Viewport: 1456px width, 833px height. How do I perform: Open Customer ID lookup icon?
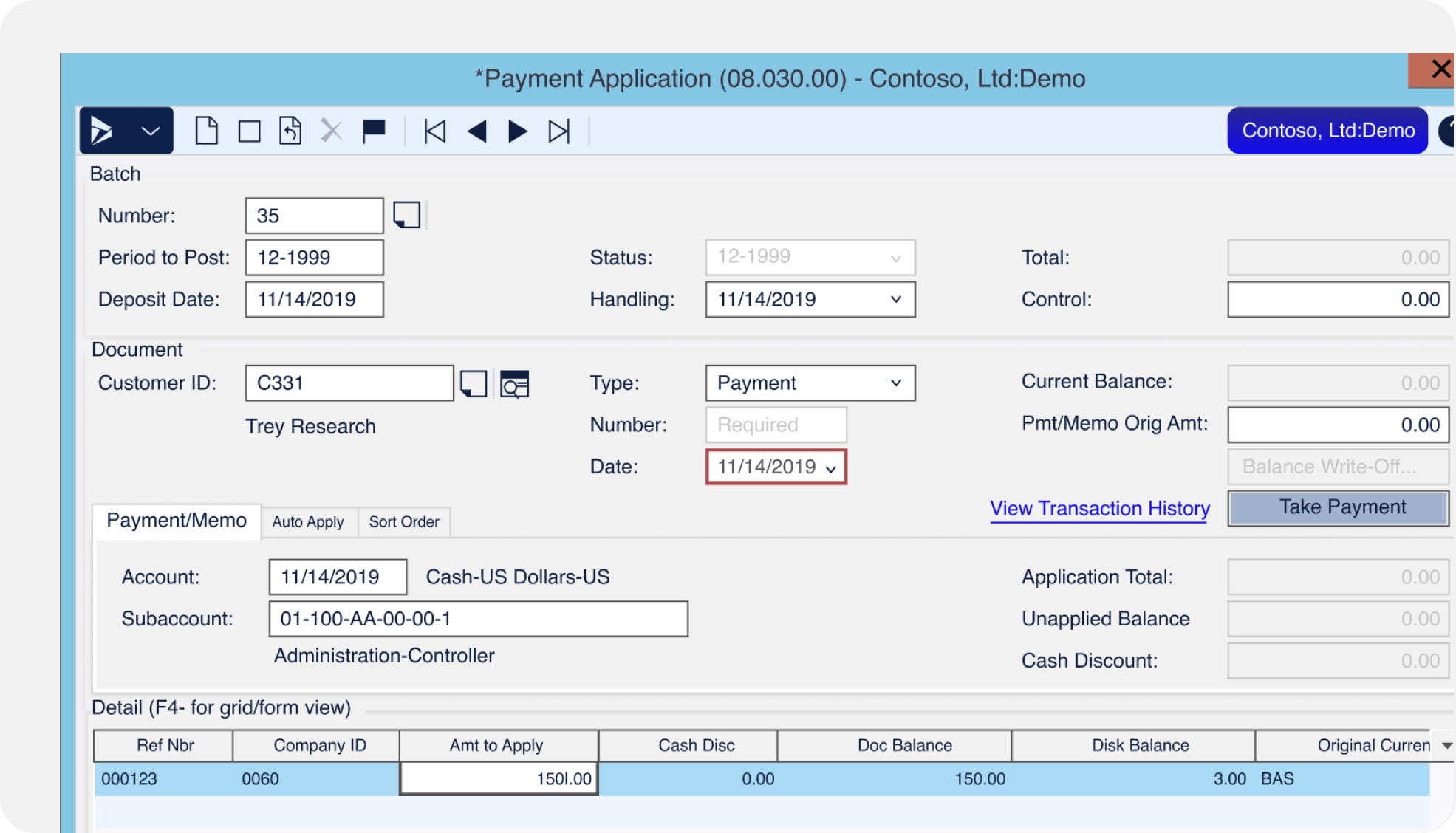[474, 383]
